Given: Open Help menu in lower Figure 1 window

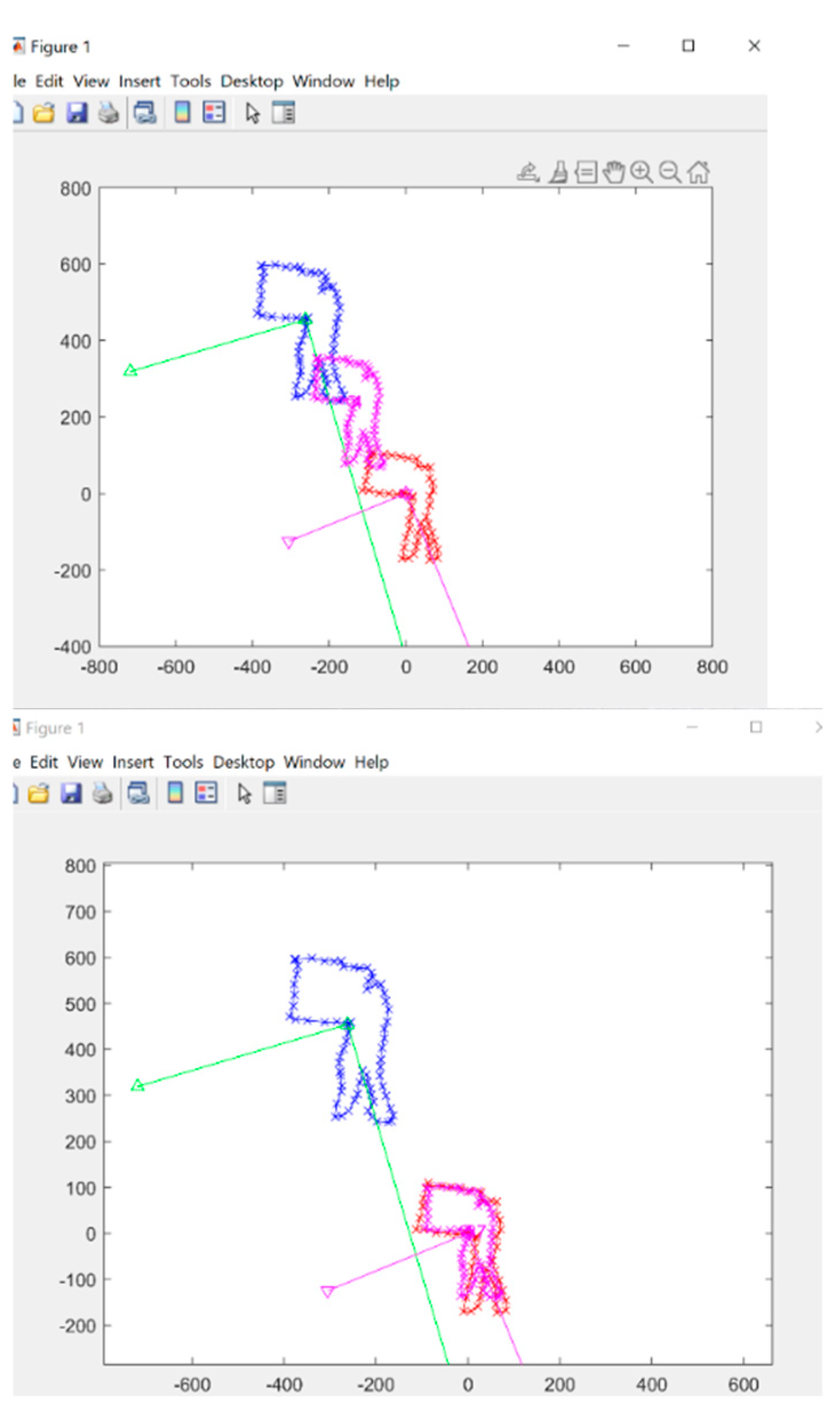Looking at the screenshot, I should pos(371,762).
